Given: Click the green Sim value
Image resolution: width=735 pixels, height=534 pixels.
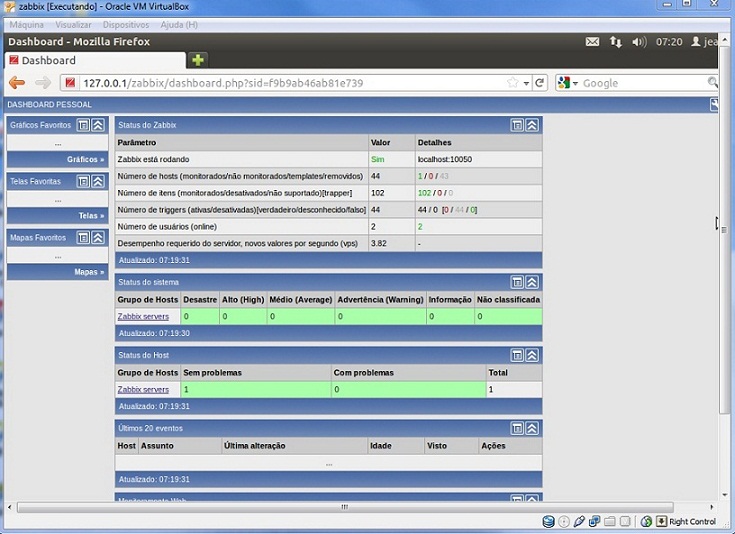Looking at the screenshot, I should pyautogui.click(x=377, y=159).
